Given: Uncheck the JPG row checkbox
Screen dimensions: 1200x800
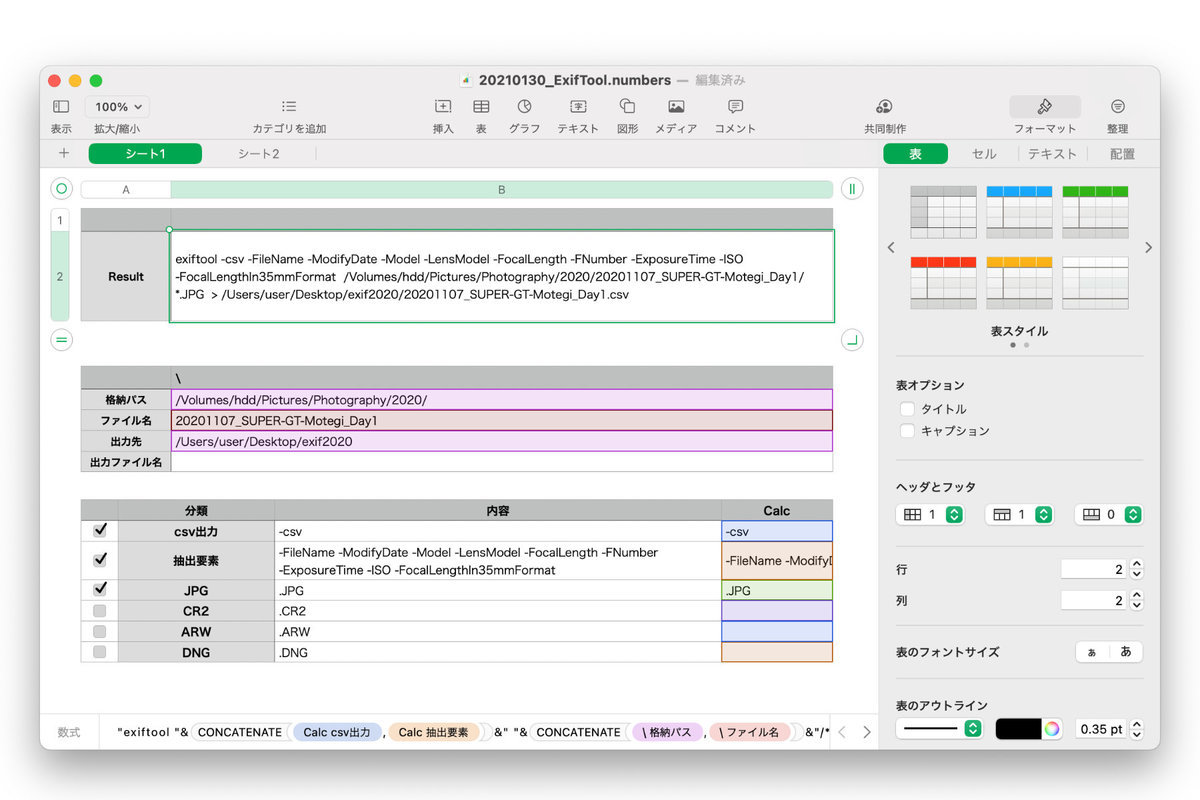Looking at the screenshot, I should 100,590.
